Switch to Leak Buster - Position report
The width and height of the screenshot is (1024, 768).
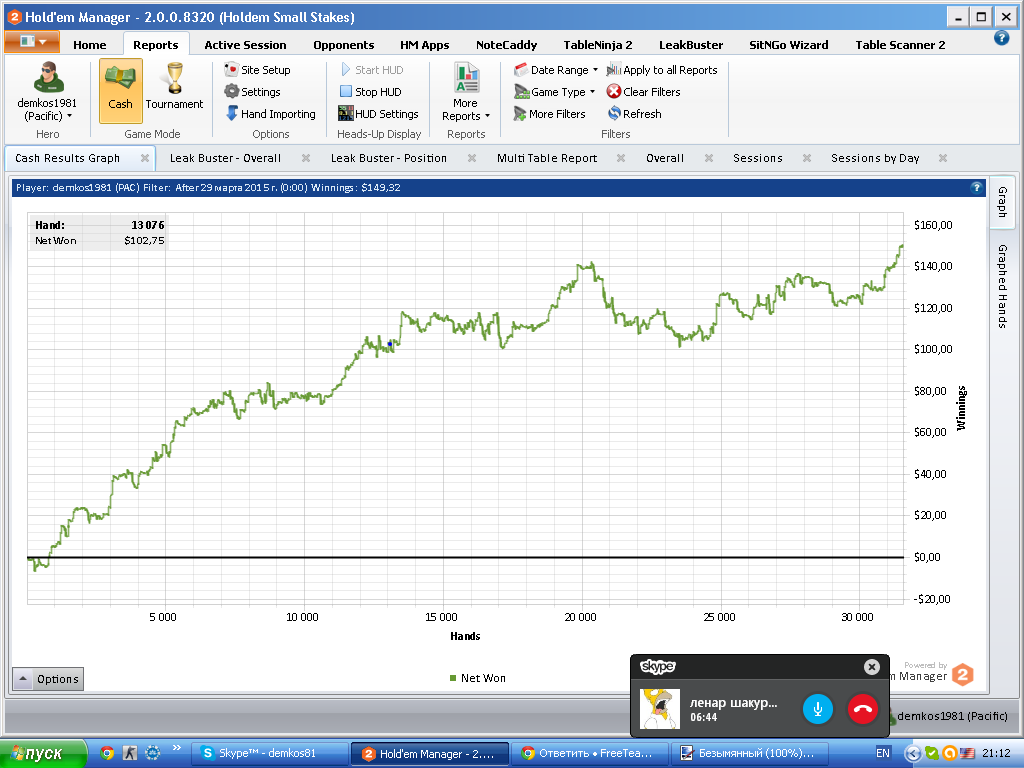(x=389, y=158)
